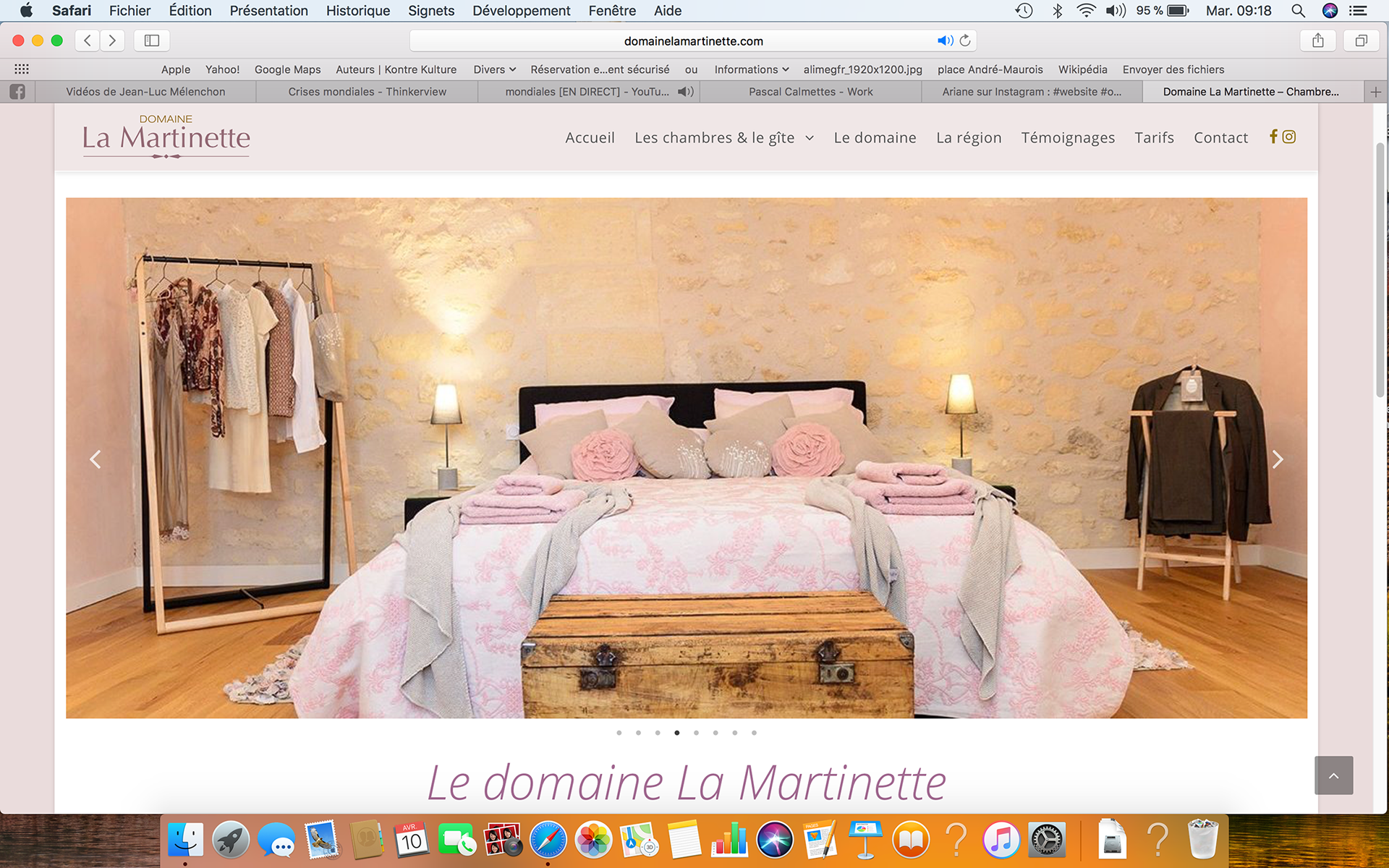Click the Share icon in Safari toolbar
Viewport: 1389px width, 868px height.
click(x=1318, y=41)
